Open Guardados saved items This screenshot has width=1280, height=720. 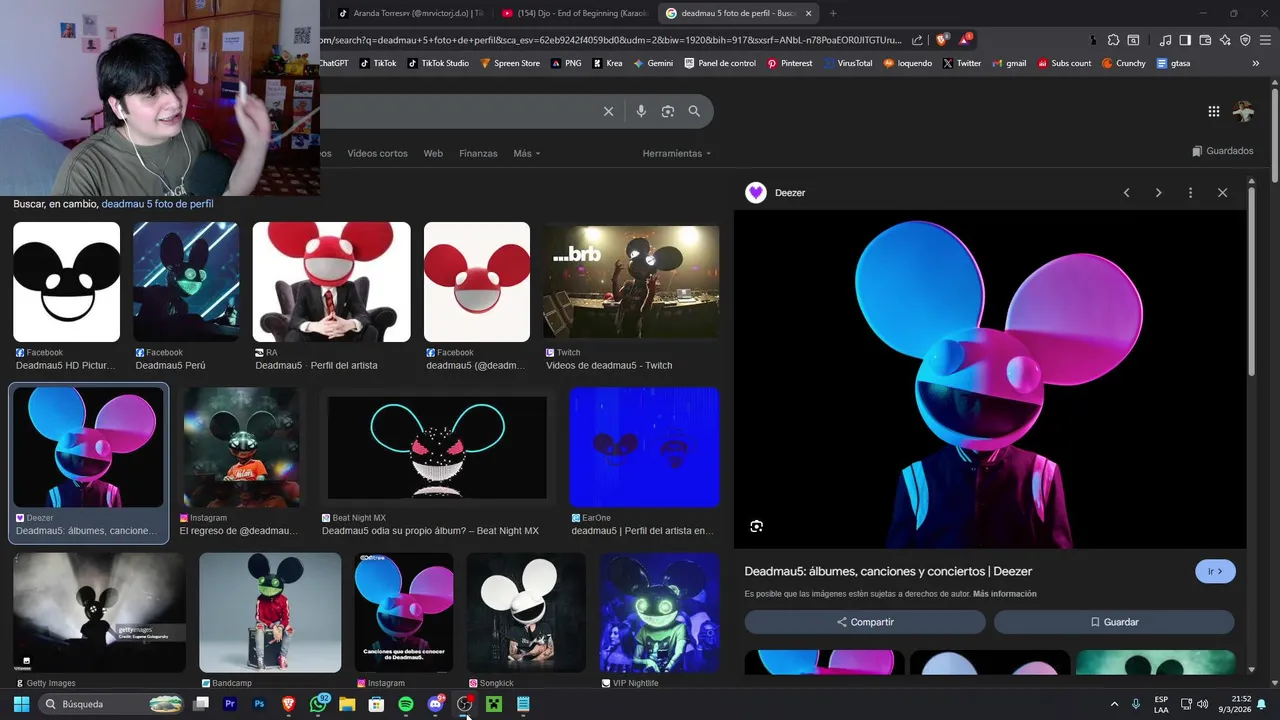click(1223, 151)
